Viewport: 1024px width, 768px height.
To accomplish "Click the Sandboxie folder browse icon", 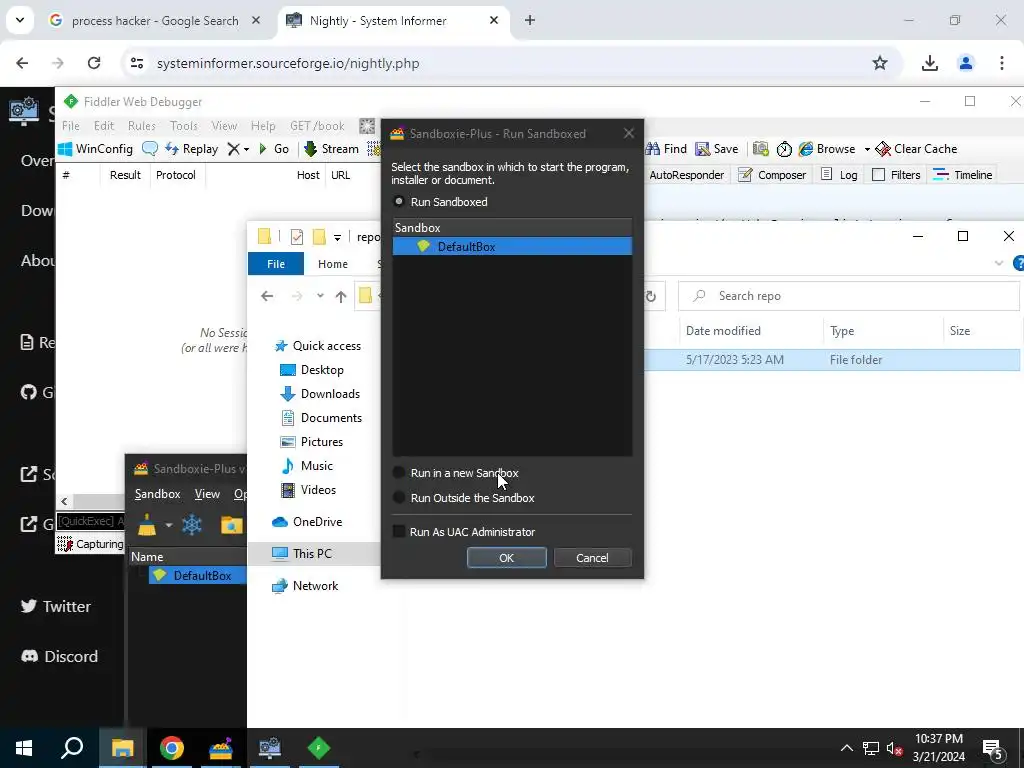I will tap(231, 525).
